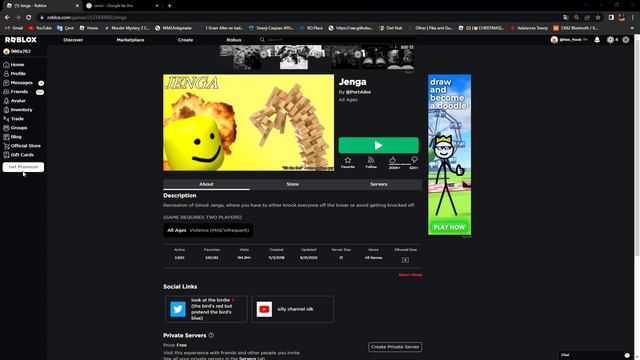This screenshot has width=640, height=360.
Task: Open the Allowed Gear icon
Action: tap(405, 260)
